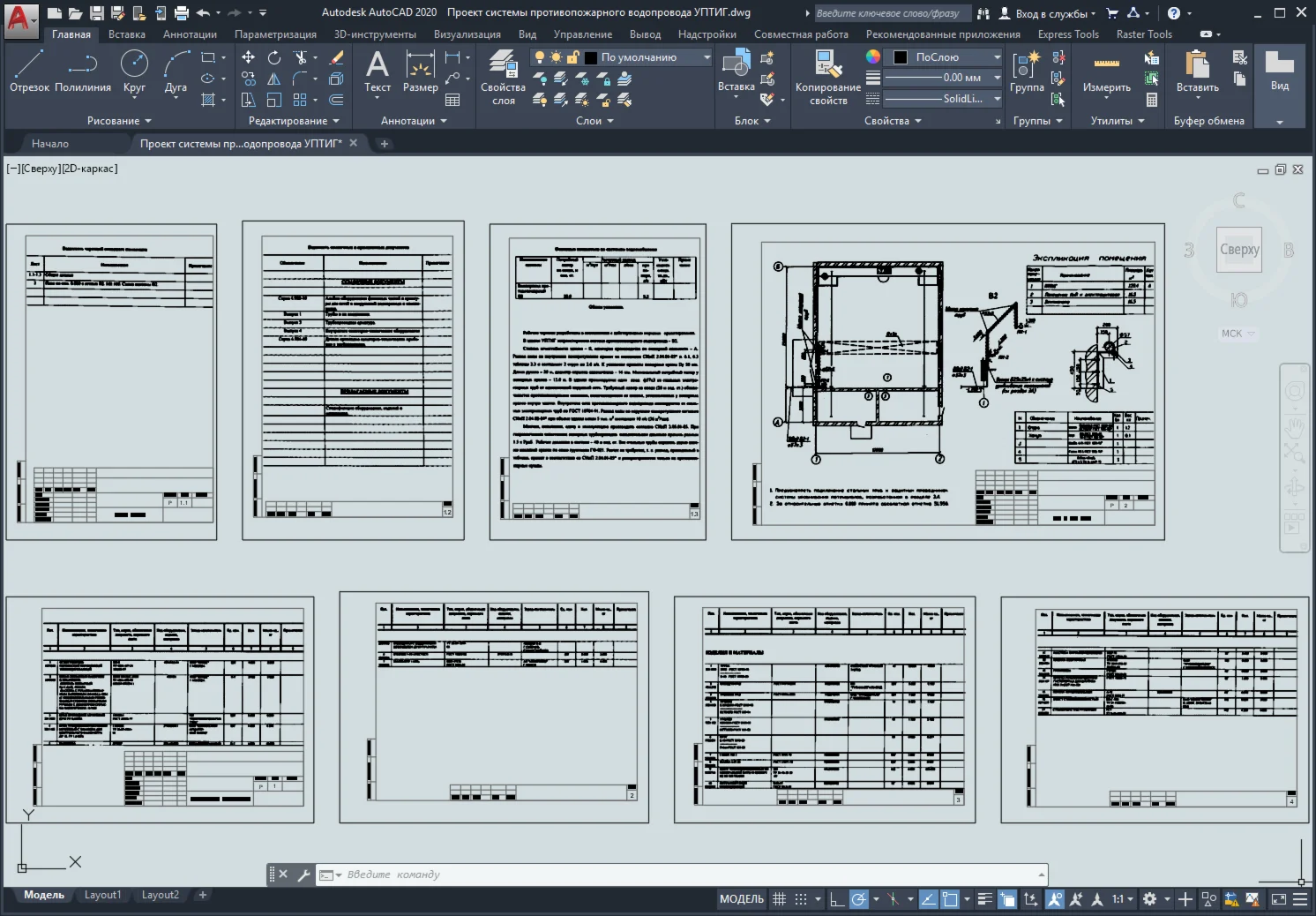Switch to the Начало document tab
Viewport: 1316px width, 916px height.
pyautogui.click(x=50, y=143)
